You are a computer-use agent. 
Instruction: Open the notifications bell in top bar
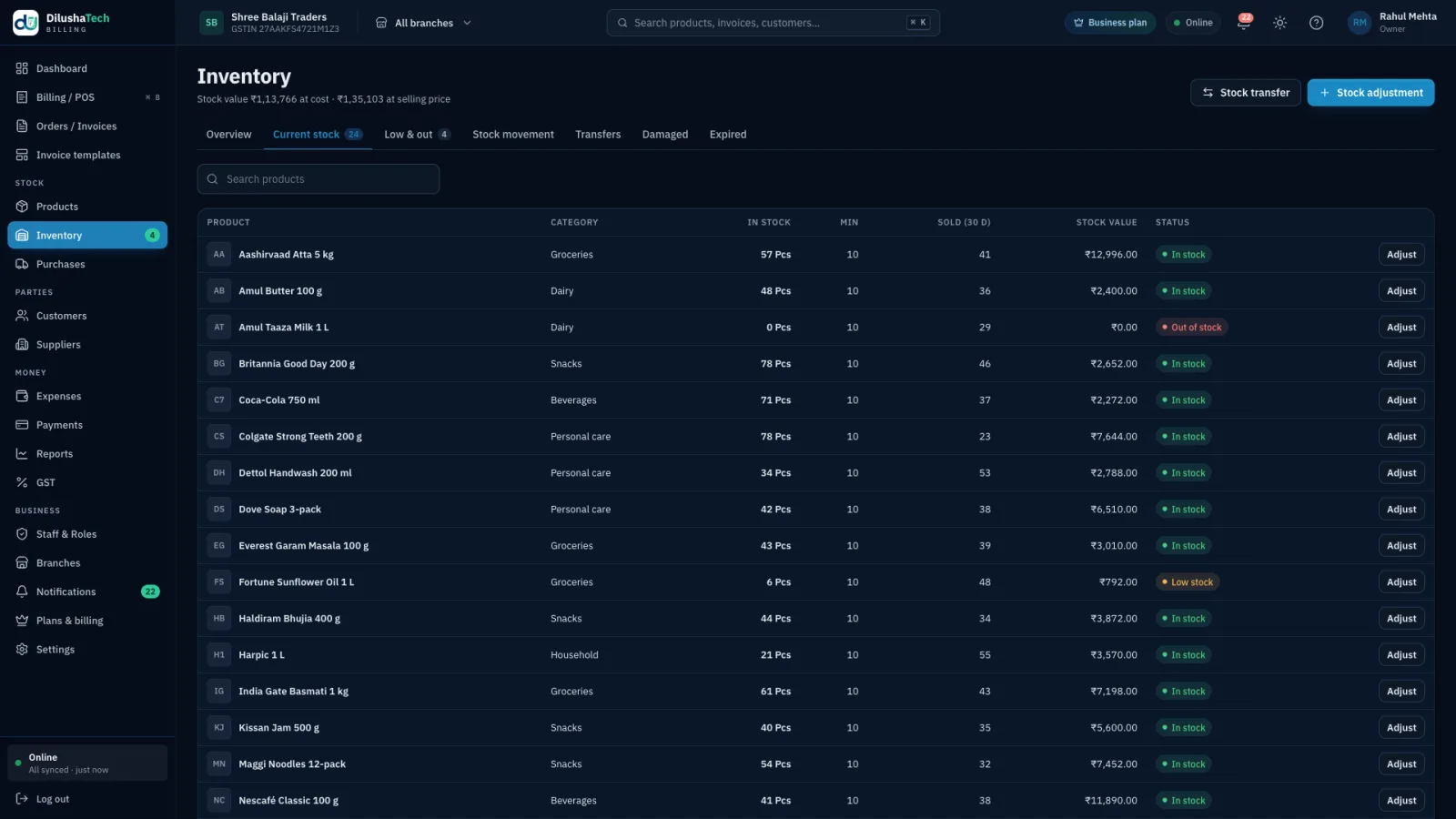coord(1243,23)
